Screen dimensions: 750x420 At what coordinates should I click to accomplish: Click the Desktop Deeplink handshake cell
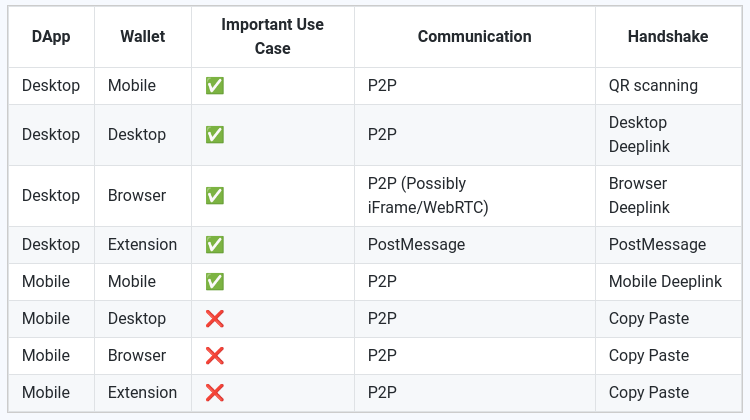(x=639, y=135)
